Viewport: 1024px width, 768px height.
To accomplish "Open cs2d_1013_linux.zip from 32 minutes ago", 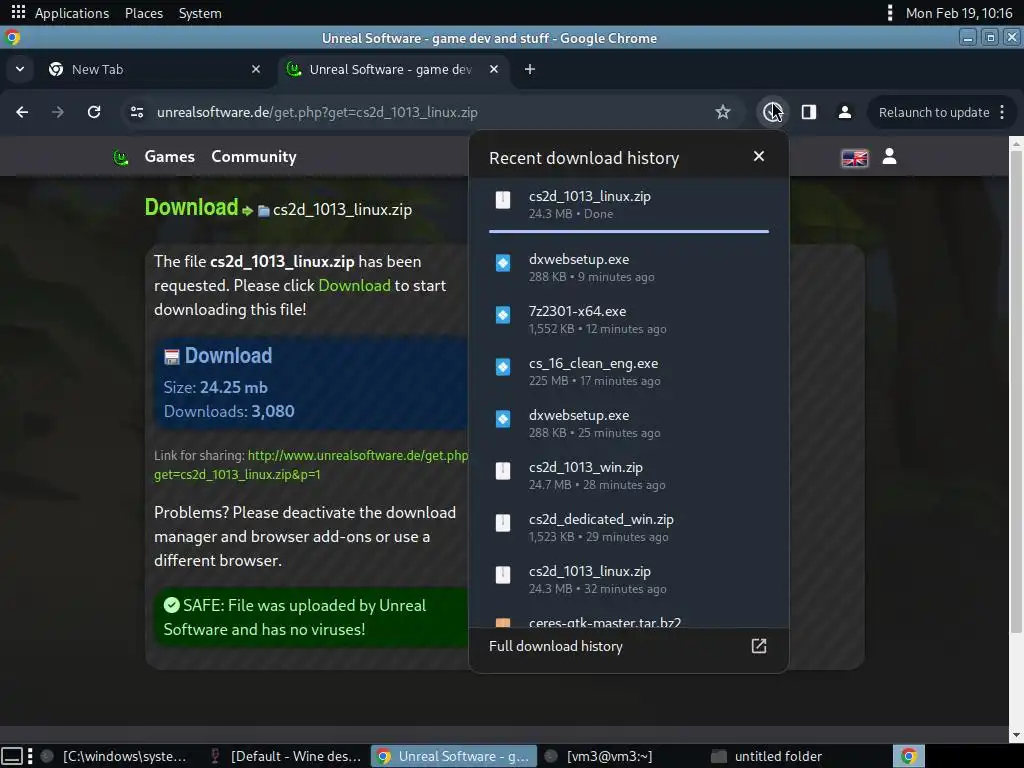I will (628, 579).
